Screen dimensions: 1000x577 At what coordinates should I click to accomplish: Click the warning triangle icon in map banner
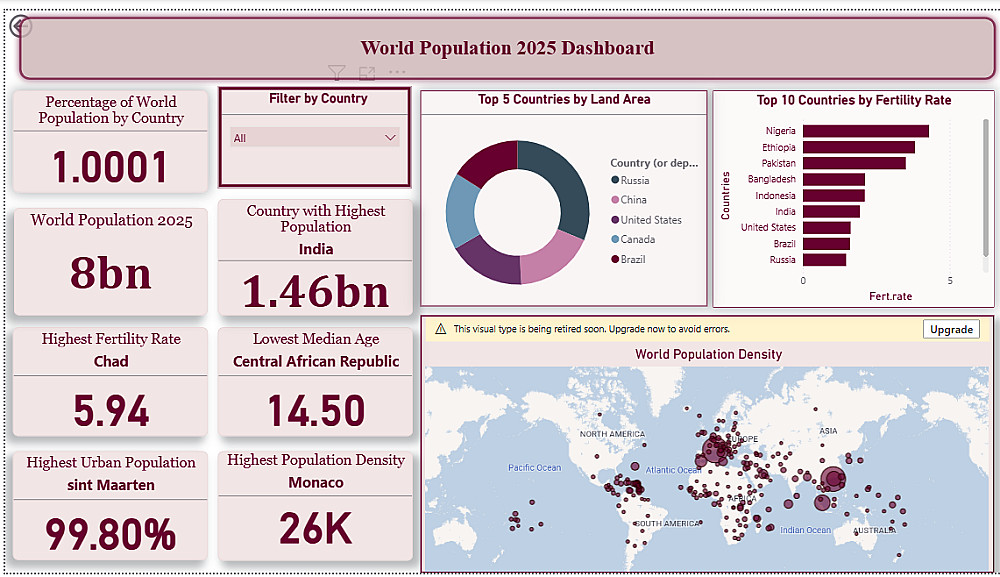(x=440, y=329)
